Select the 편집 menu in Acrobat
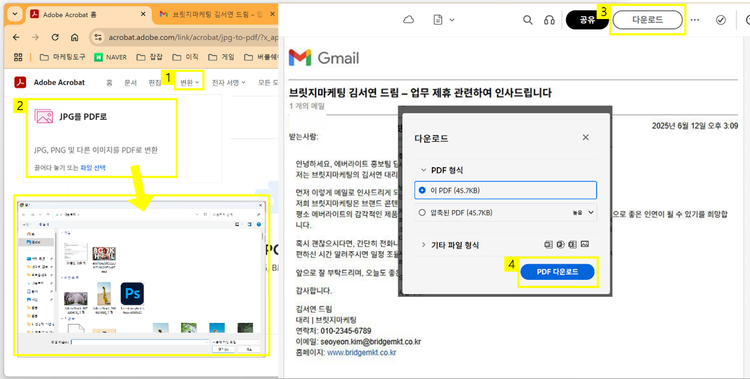 [154, 83]
